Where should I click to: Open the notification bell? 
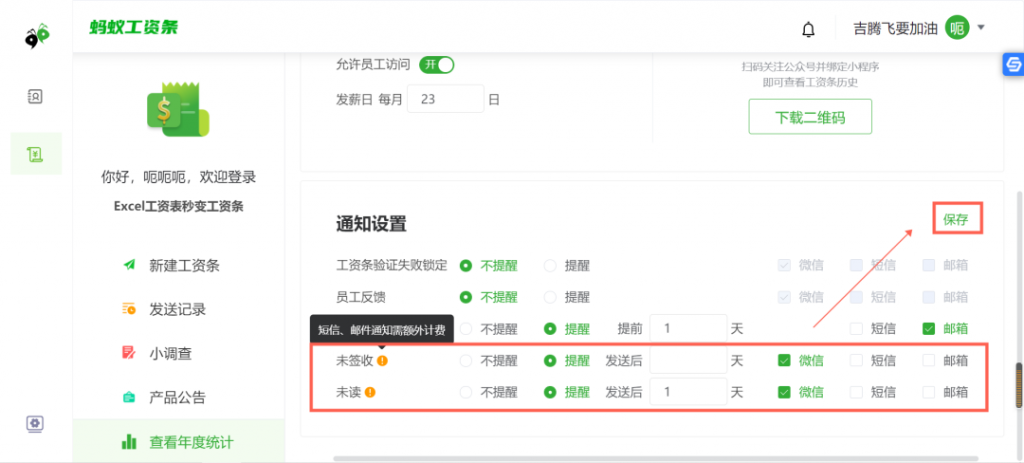808,29
